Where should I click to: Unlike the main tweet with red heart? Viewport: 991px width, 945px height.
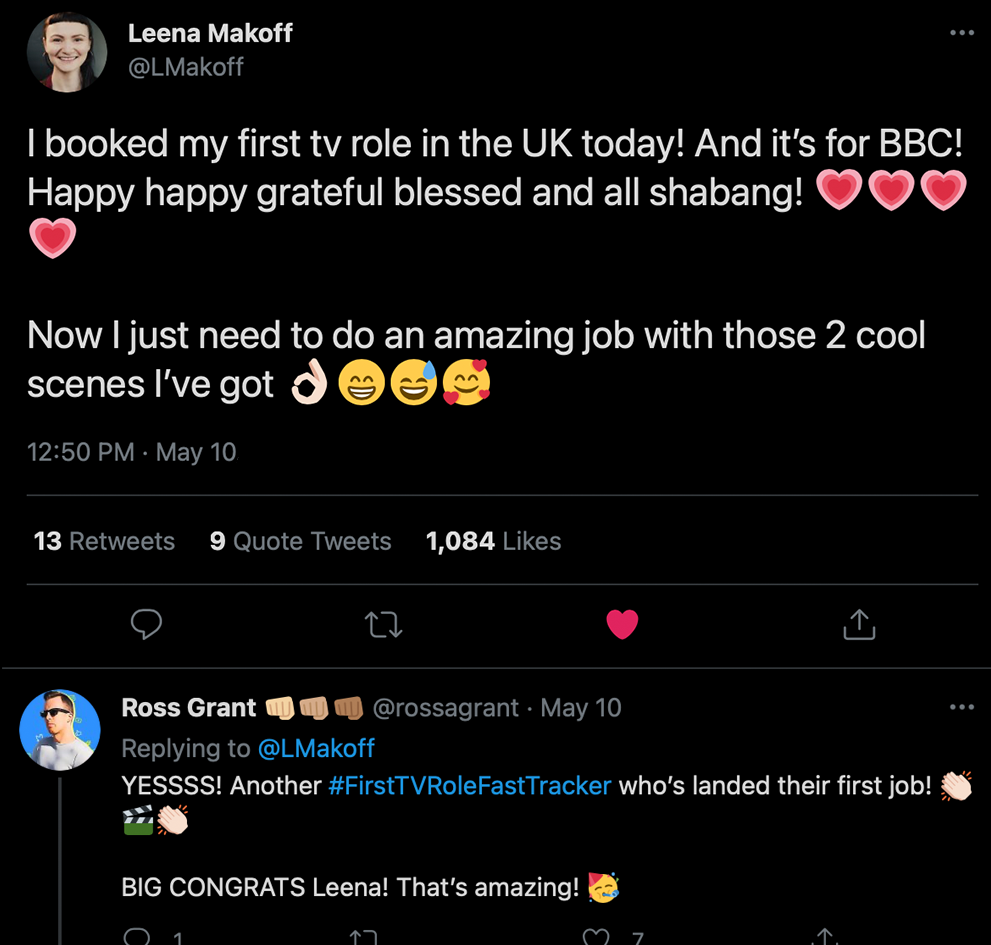click(x=622, y=625)
